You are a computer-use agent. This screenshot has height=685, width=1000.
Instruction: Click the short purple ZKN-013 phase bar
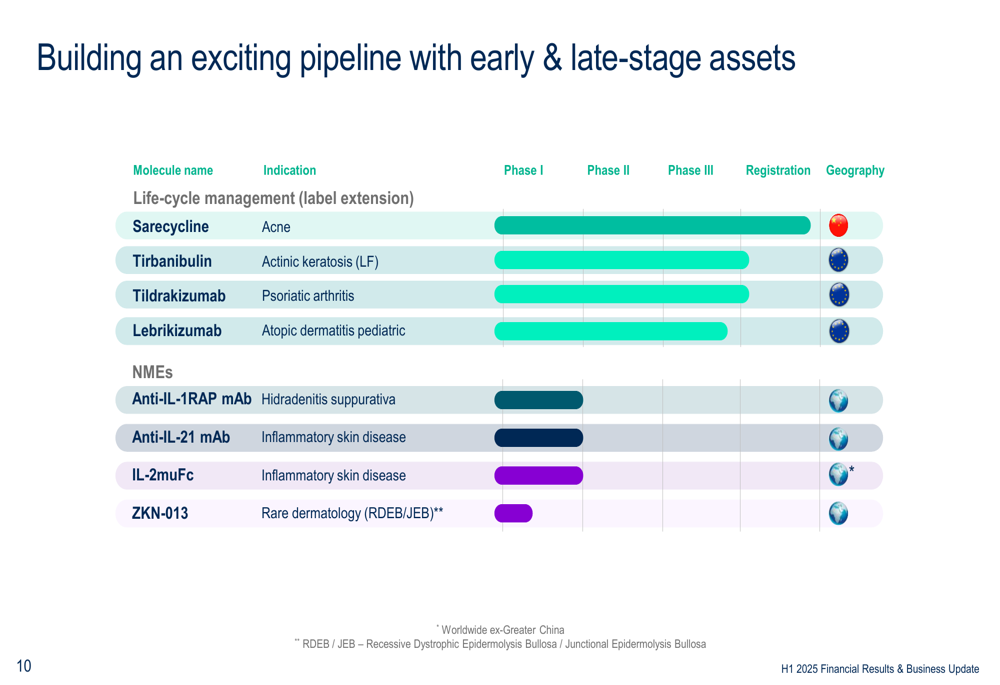pyautogui.click(x=513, y=513)
